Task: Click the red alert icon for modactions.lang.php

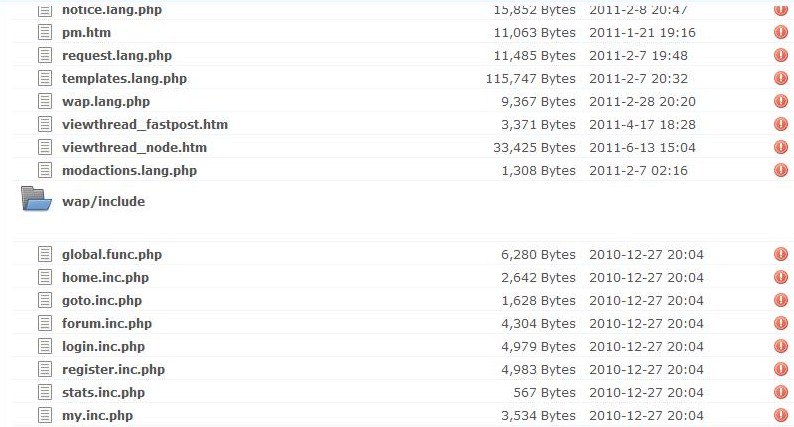Action: click(x=781, y=170)
